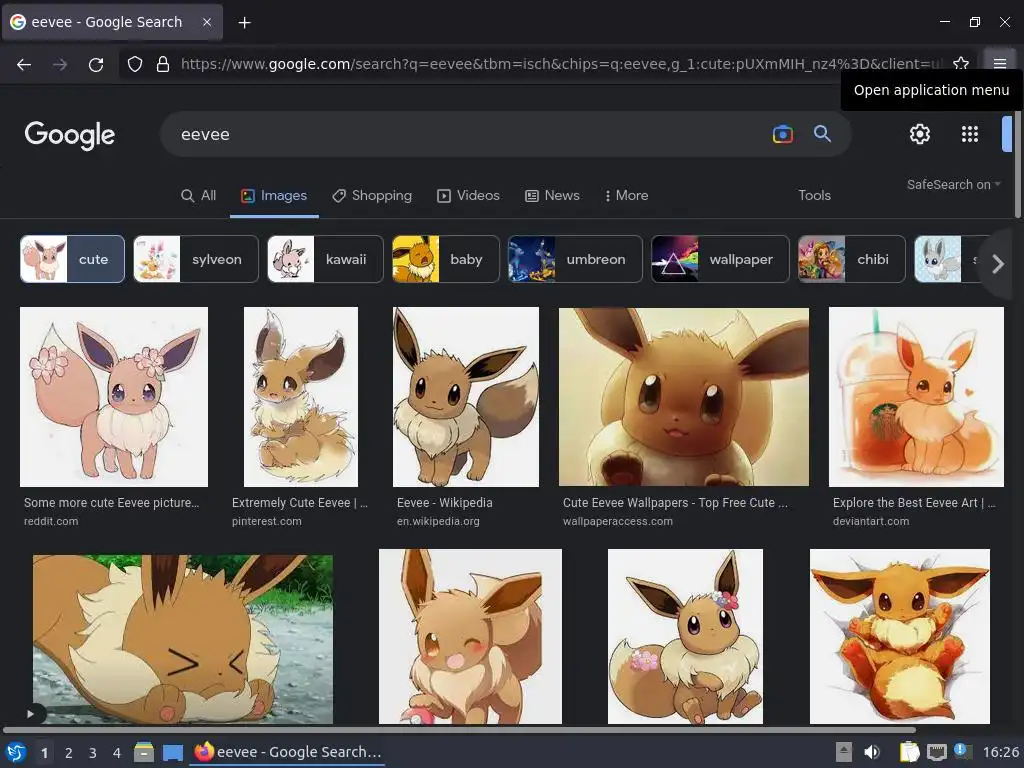The width and height of the screenshot is (1024, 768).
Task: Open the SafeSearch on dropdown
Action: [953, 185]
